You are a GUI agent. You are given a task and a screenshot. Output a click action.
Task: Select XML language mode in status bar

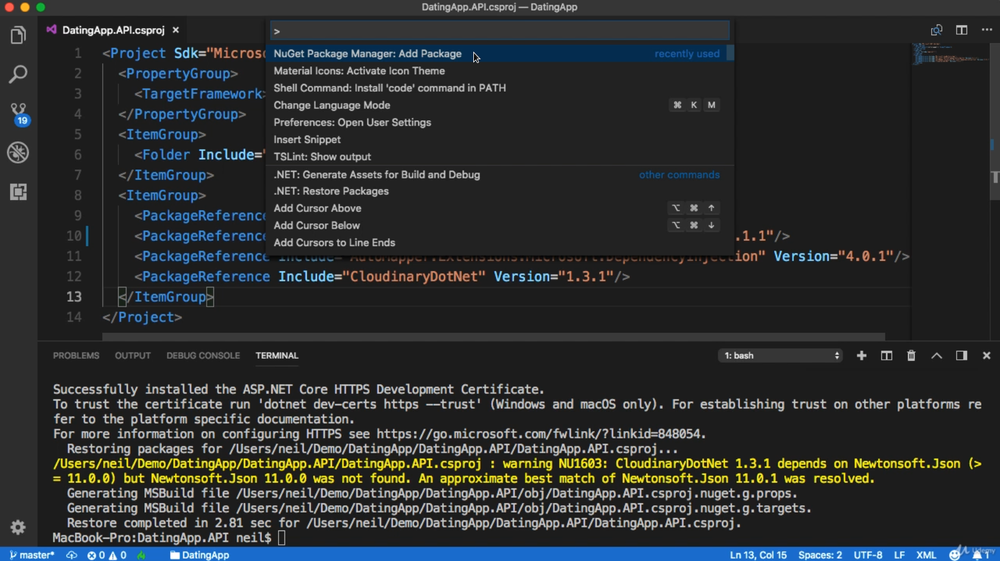(x=925, y=554)
